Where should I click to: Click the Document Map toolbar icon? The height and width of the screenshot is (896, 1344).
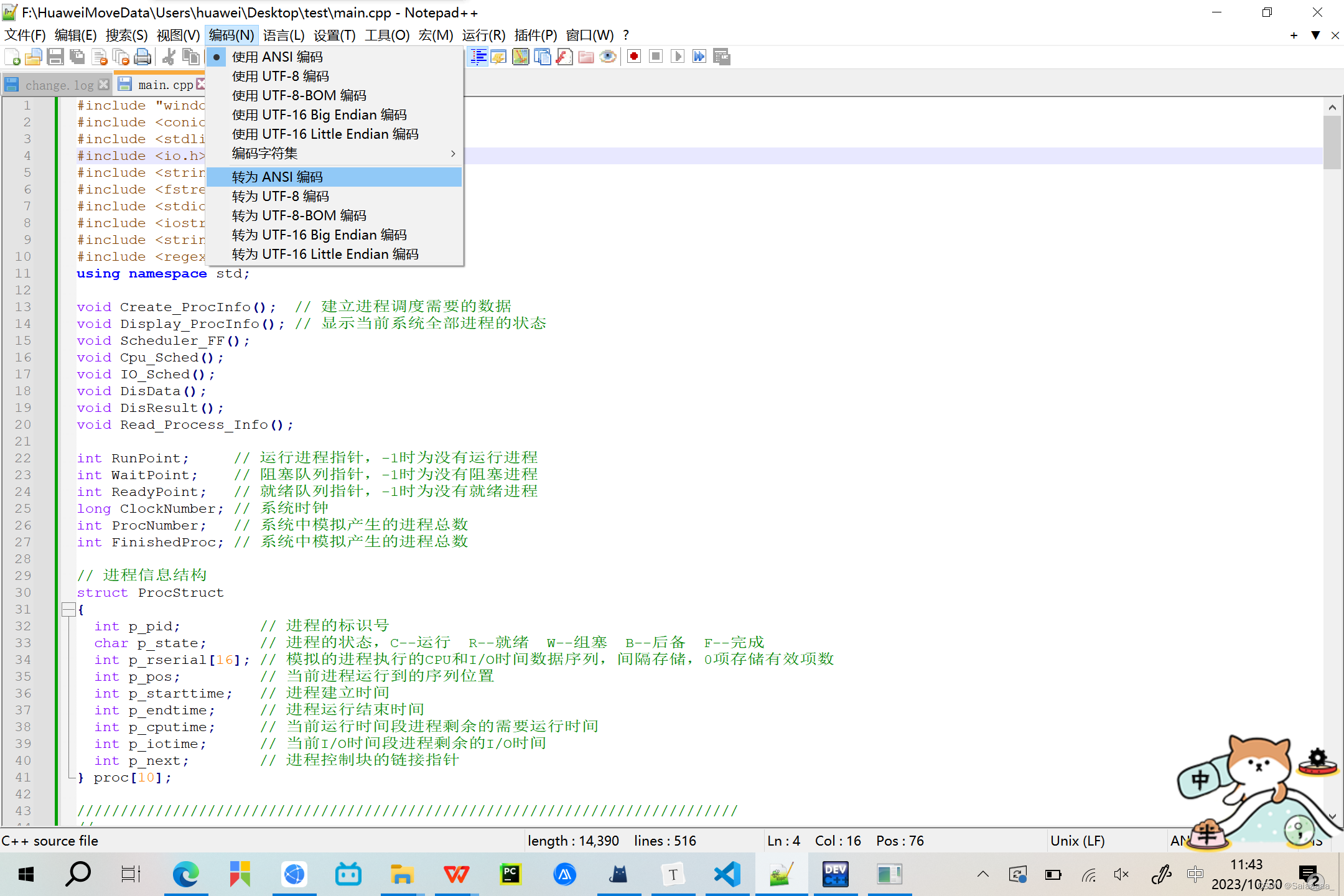[521, 57]
